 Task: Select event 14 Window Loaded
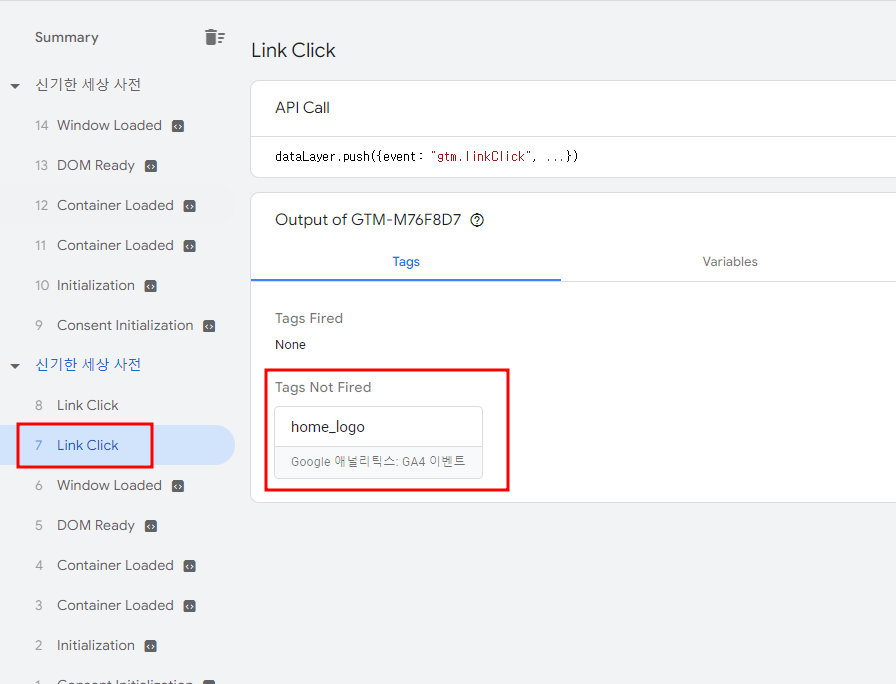117,125
